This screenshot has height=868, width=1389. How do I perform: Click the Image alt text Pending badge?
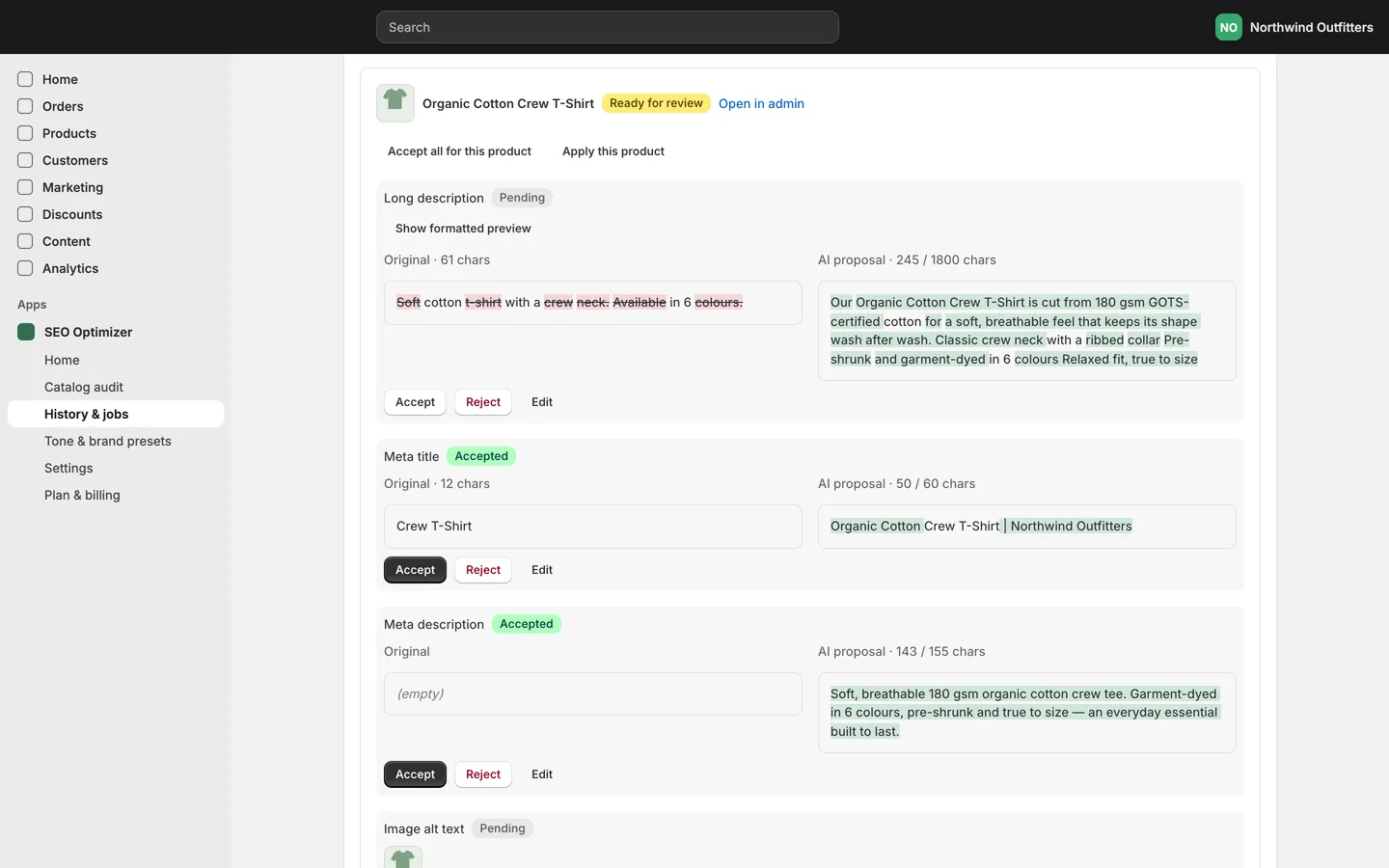503,828
